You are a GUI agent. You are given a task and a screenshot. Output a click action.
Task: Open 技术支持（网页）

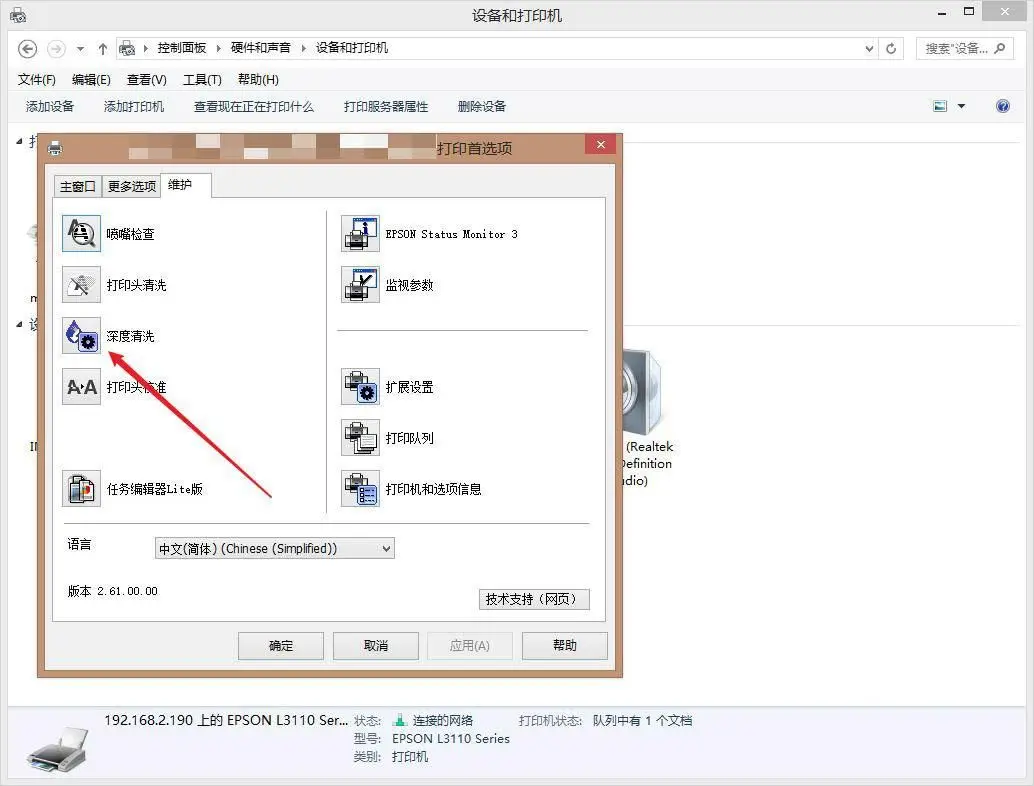(x=534, y=599)
